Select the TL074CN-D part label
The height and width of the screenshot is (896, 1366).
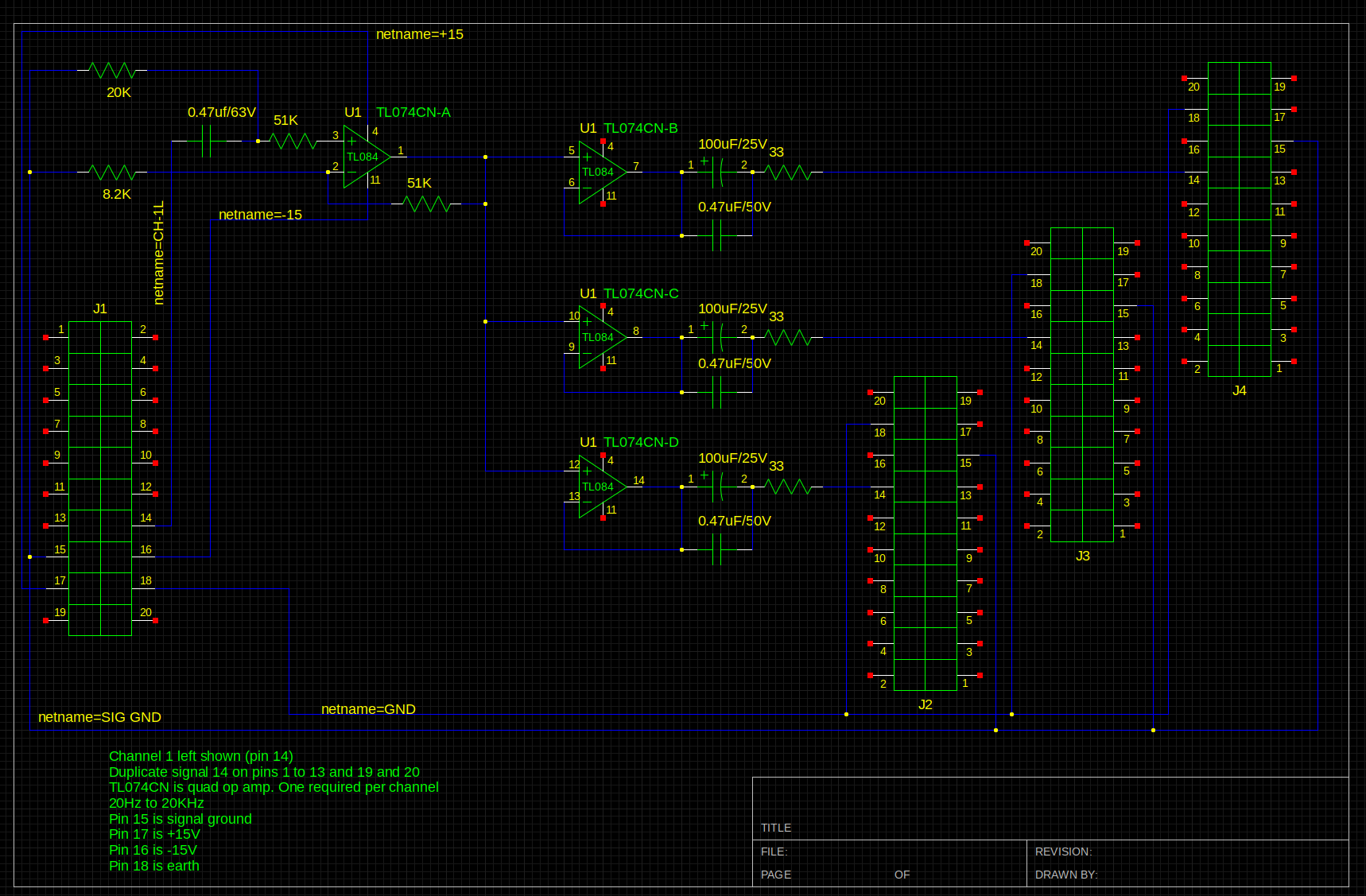641,442
